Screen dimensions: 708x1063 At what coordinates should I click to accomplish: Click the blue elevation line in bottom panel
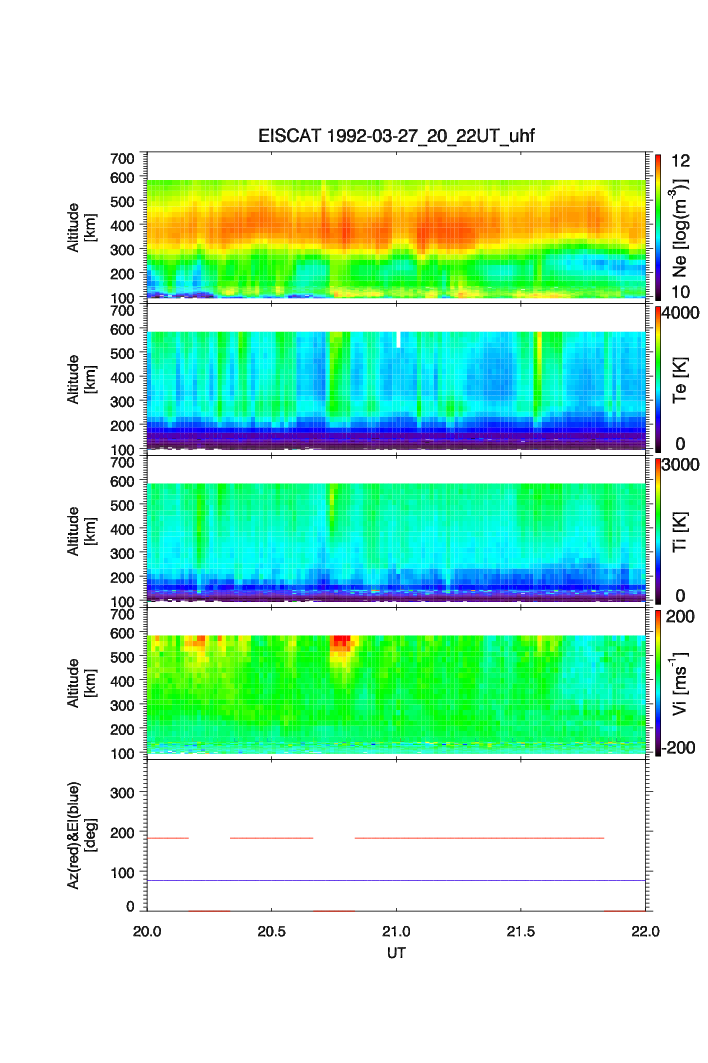(396, 880)
